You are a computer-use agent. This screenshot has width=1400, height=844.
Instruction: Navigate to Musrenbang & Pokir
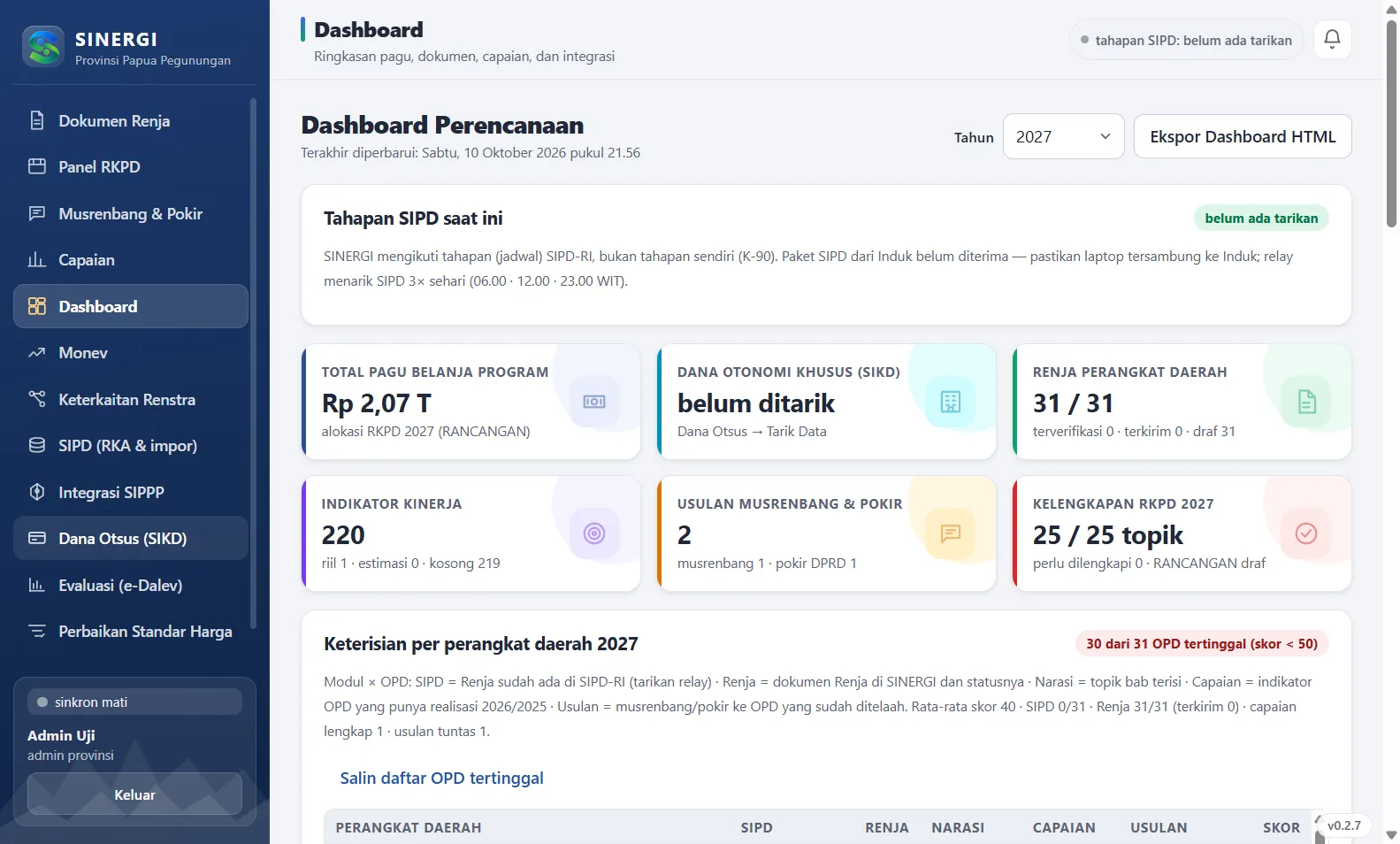[x=131, y=213]
